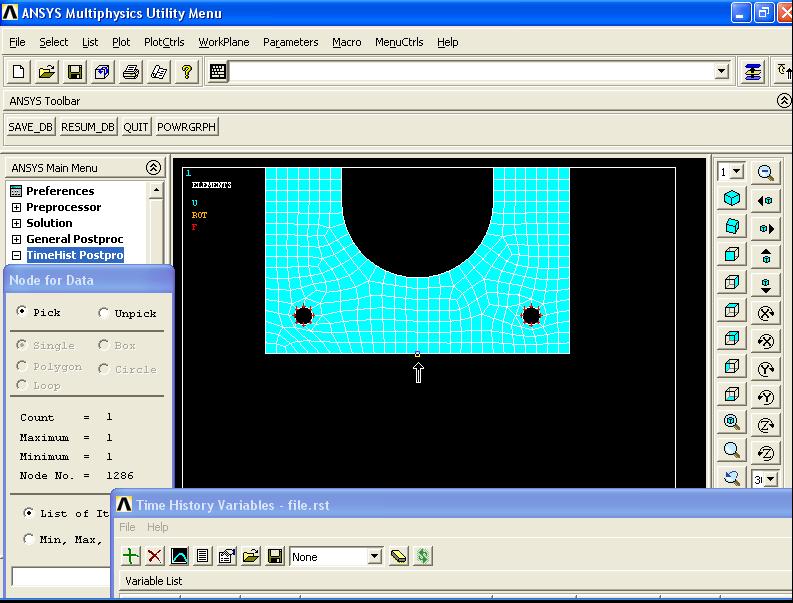The width and height of the screenshot is (793, 603).
Task: Click the yellow Help question mark icon
Action: [x=187, y=72]
